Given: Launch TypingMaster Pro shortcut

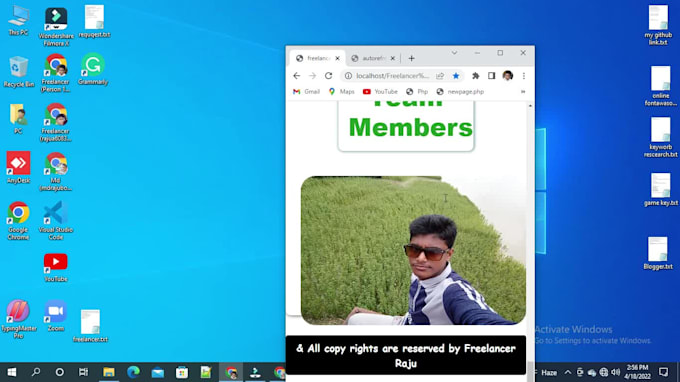Looking at the screenshot, I should 18,319.
